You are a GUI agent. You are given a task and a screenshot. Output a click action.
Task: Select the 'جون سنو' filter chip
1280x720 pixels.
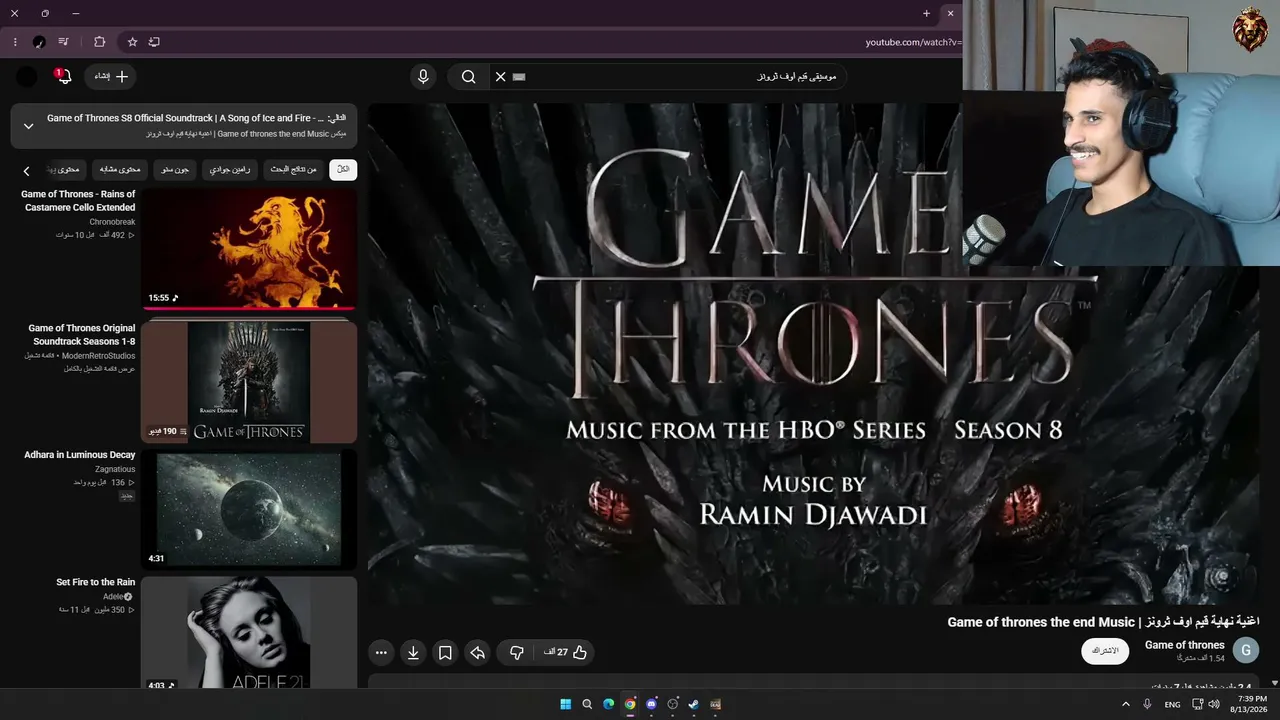click(x=175, y=170)
